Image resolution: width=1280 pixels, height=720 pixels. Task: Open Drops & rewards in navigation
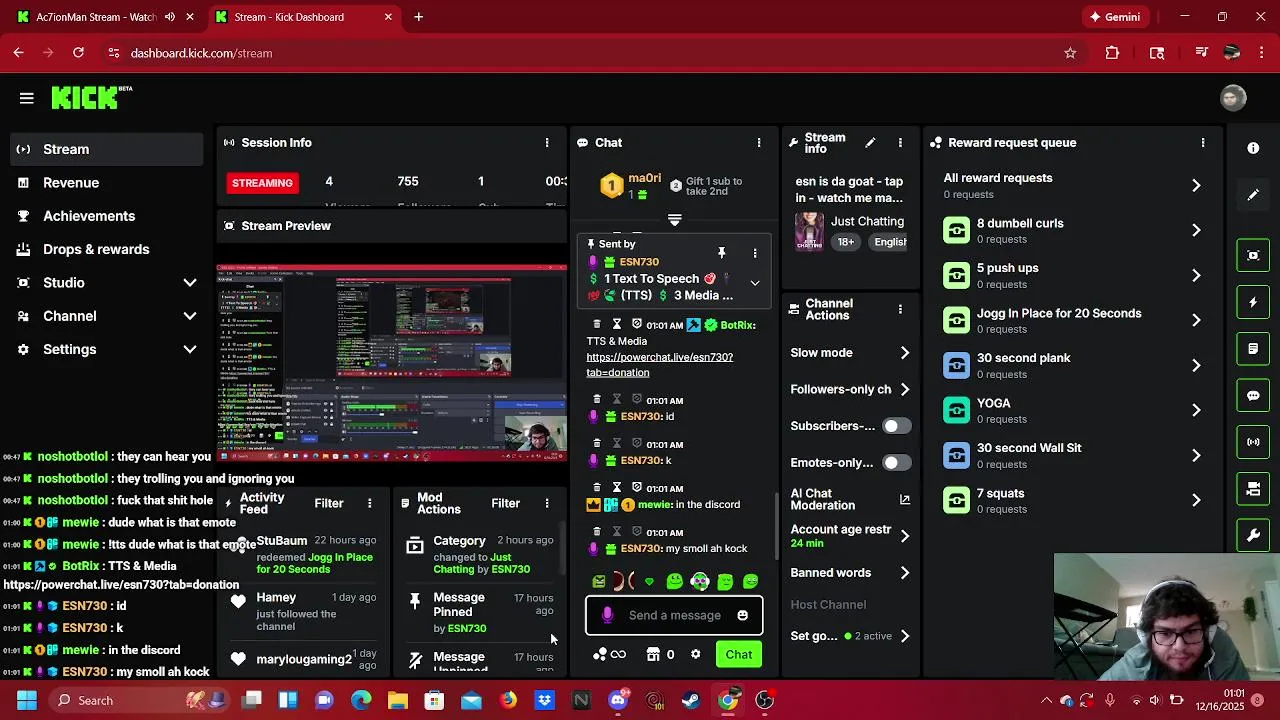[x=106, y=249]
